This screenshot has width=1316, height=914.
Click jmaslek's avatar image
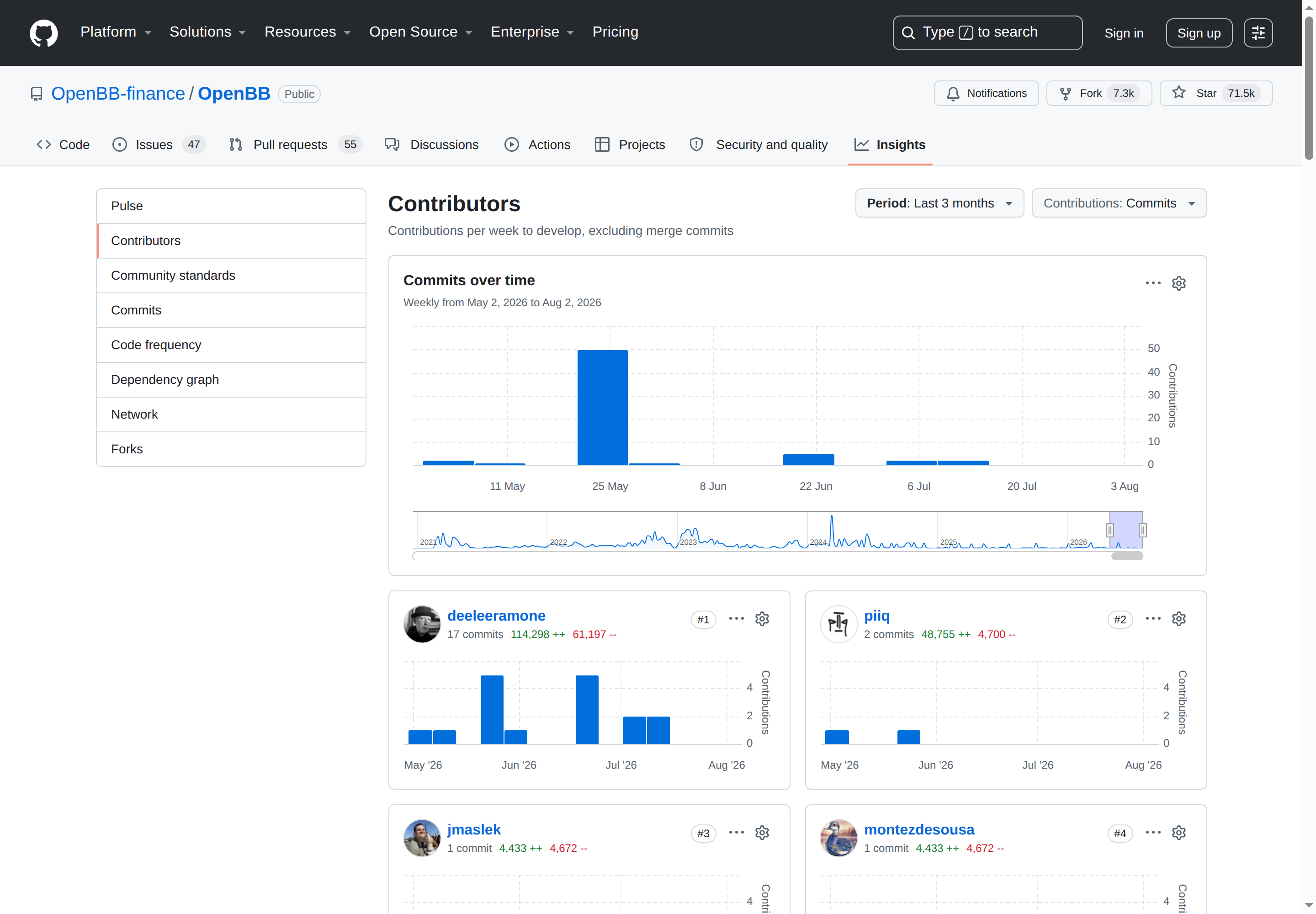422,838
